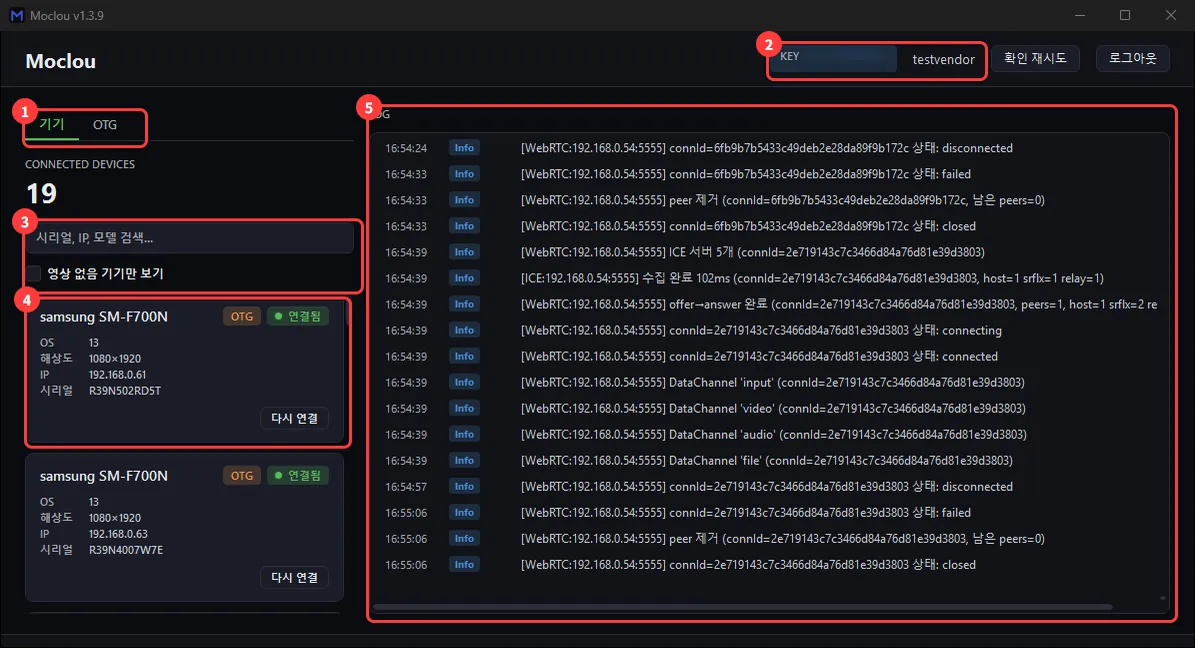Viewport: 1195px width, 648px height.
Task: Click 다시 연결 on device R39N4007W7E
Action: (294, 577)
